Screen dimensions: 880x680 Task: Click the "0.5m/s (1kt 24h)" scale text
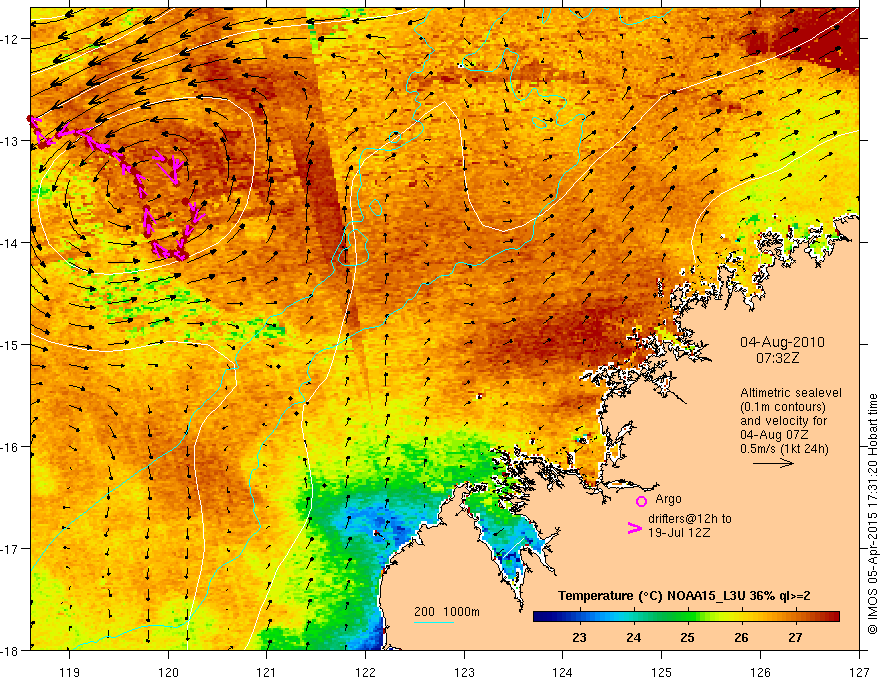785,449
